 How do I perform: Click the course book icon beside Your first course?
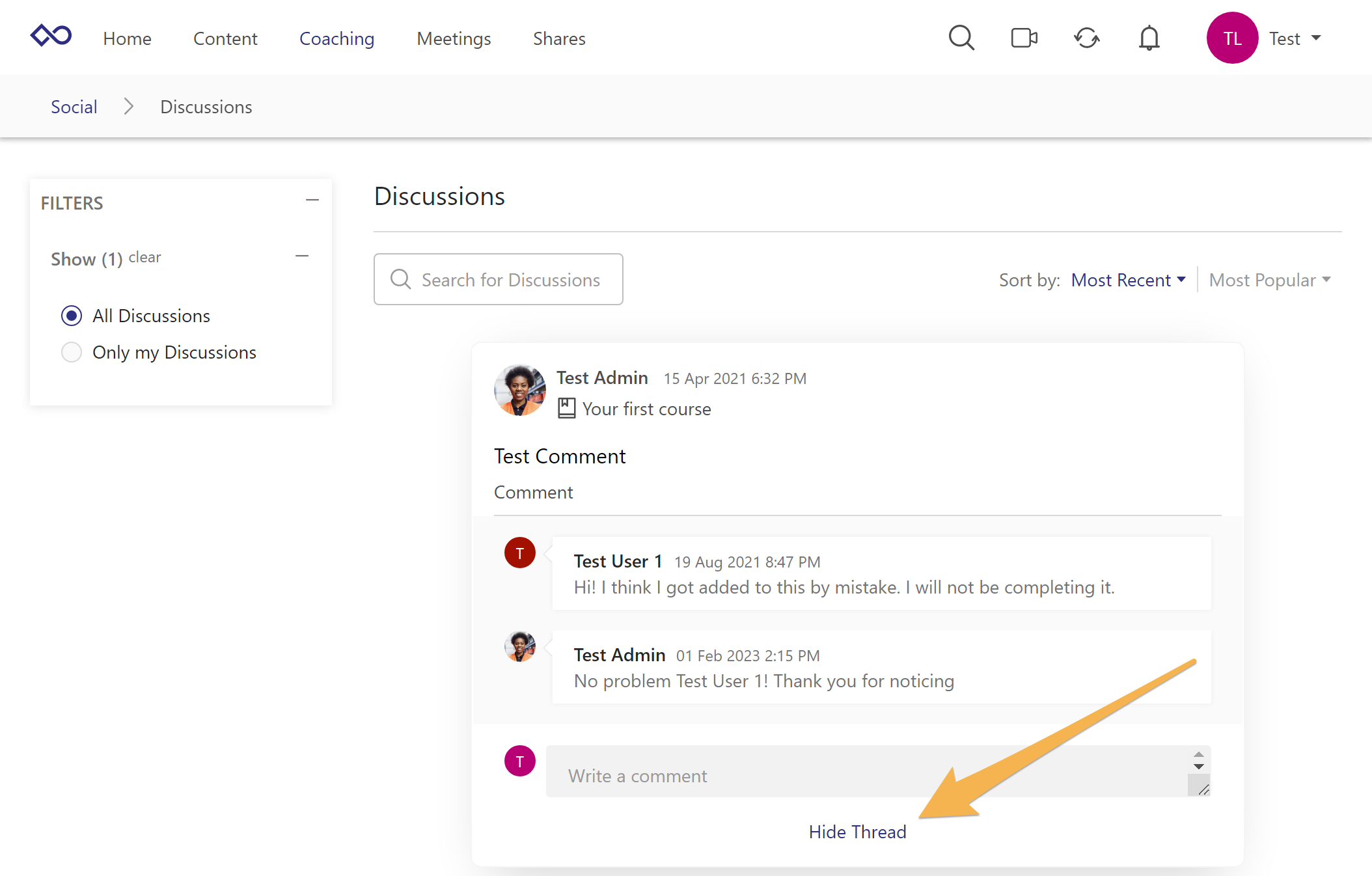(566, 409)
